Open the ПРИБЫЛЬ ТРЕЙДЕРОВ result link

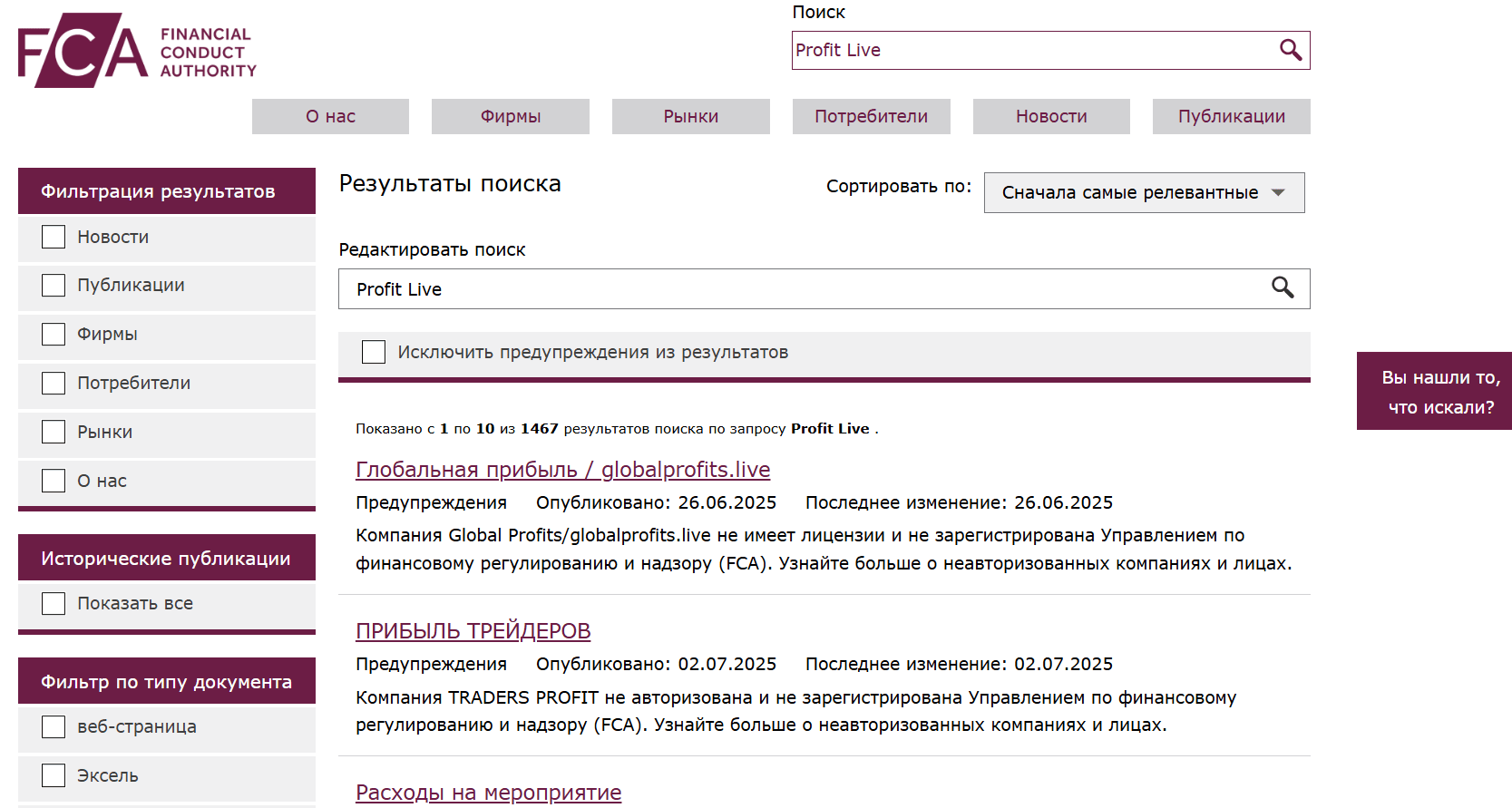coord(473,631)
